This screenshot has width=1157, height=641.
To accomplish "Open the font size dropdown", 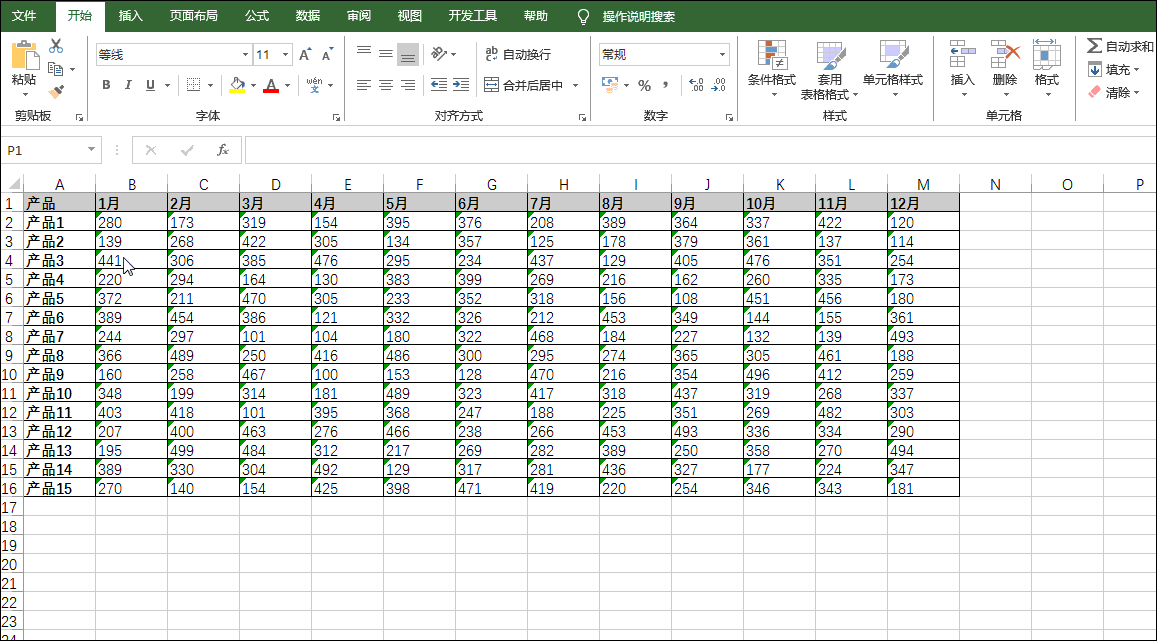I will click(286, 55).
